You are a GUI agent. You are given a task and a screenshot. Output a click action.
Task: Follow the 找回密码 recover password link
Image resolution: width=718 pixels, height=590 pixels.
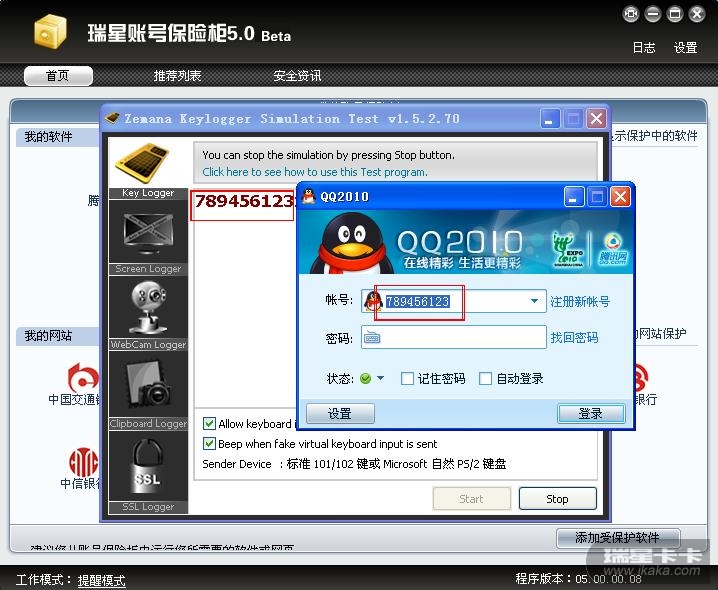574,338
